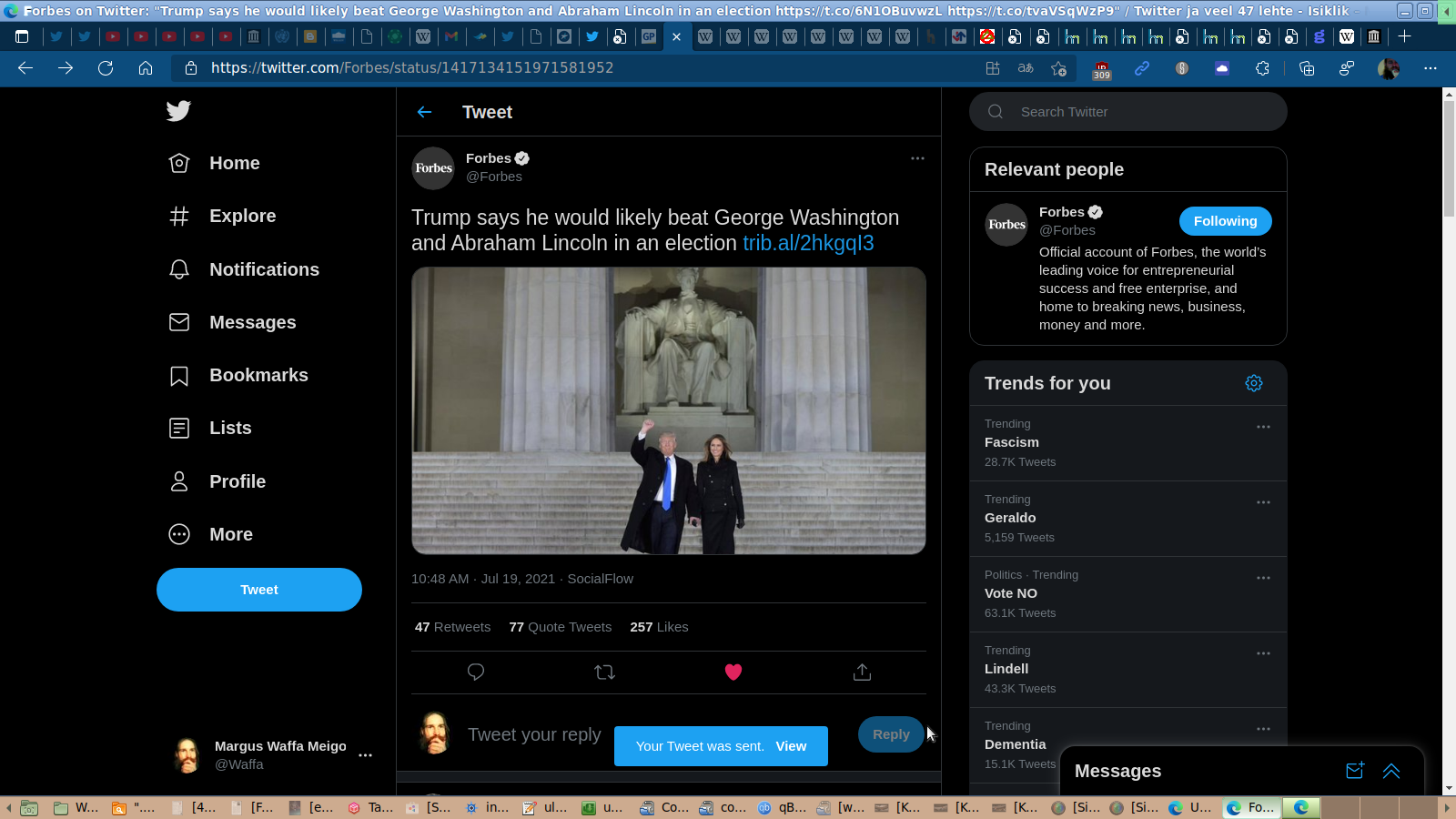
Task: Click View in the 'Tweet was sent' toast
Action: tap(791, 746)
